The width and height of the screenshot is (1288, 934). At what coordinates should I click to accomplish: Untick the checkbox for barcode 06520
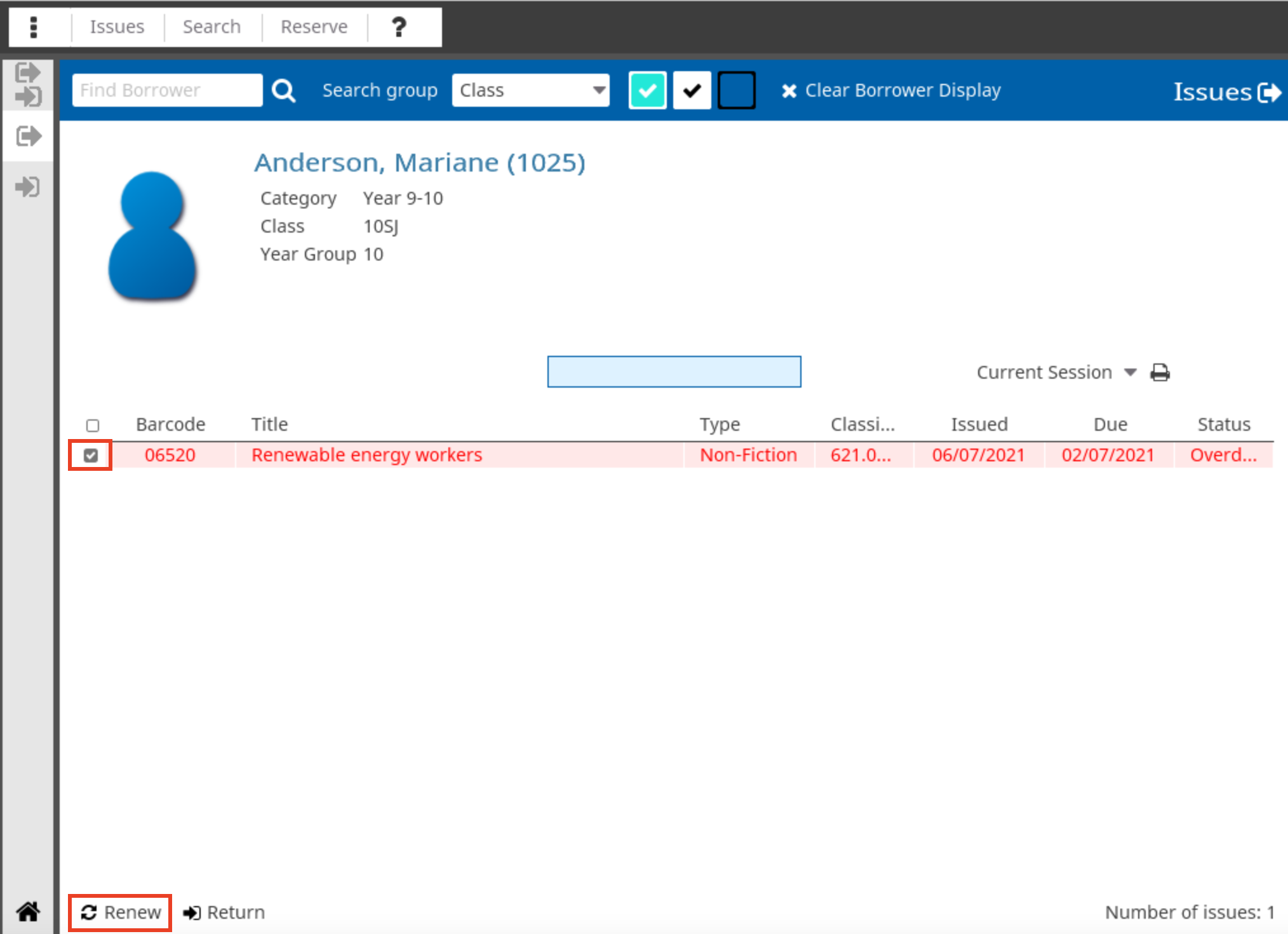(x=91, y=455)
